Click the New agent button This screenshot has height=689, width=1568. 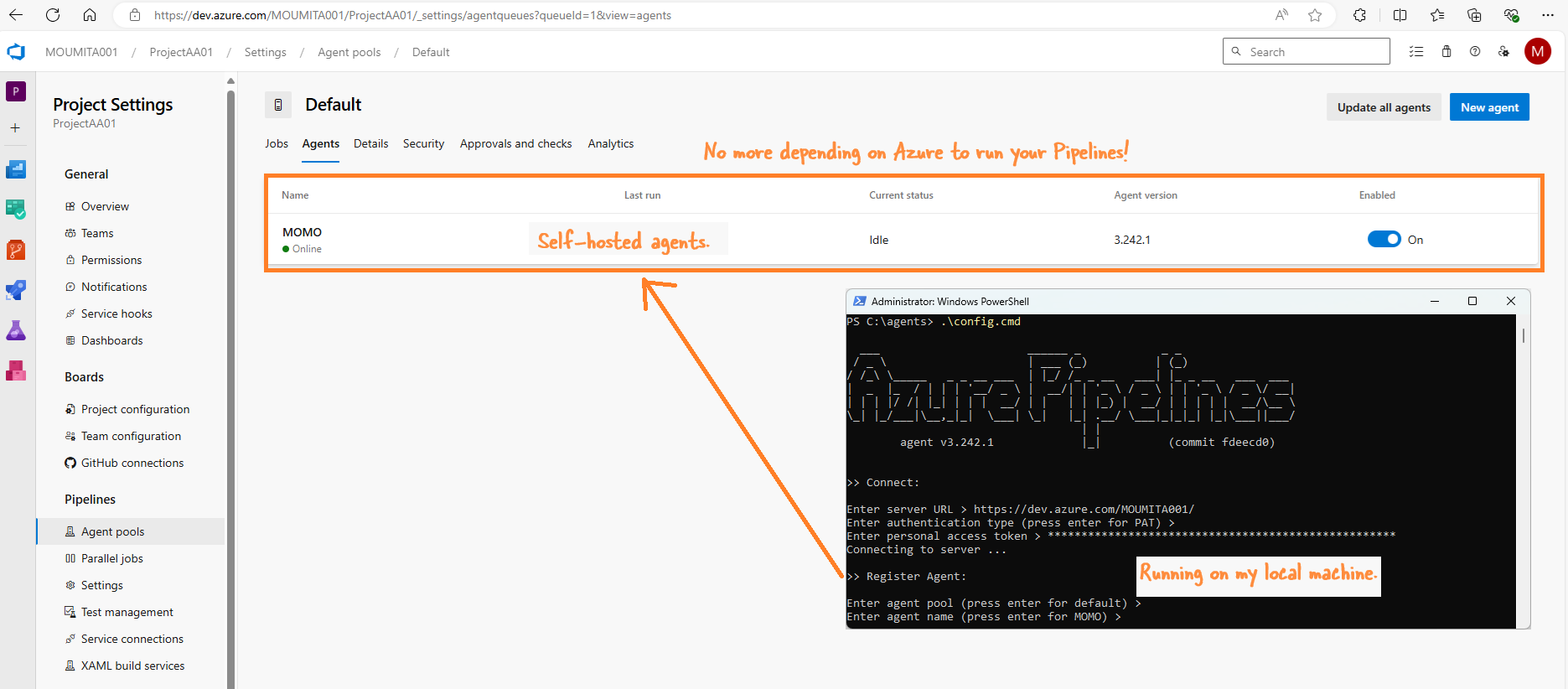1489,107
